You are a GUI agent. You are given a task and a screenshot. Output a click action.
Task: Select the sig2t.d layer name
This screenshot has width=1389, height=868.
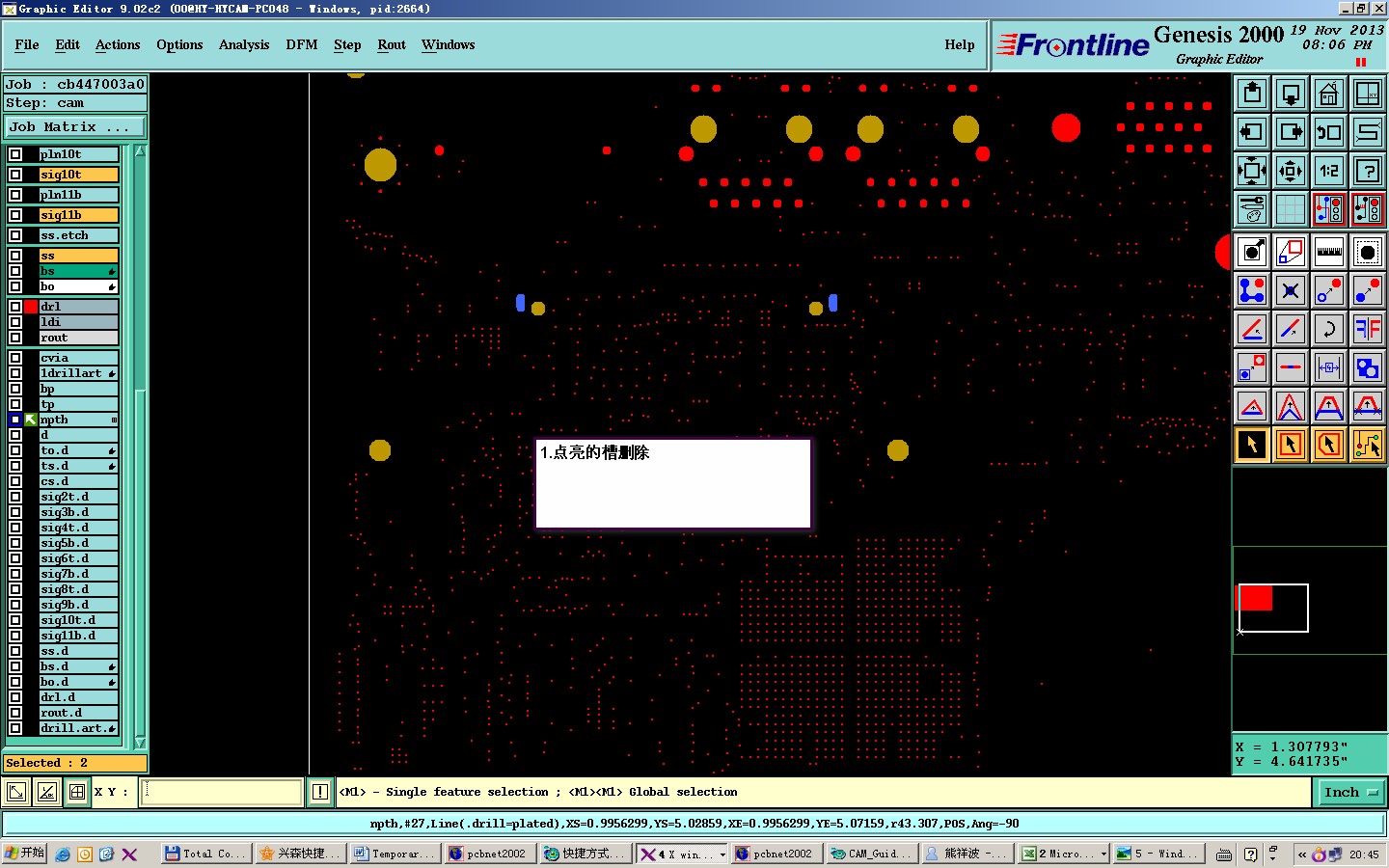(x=78, y=497)
